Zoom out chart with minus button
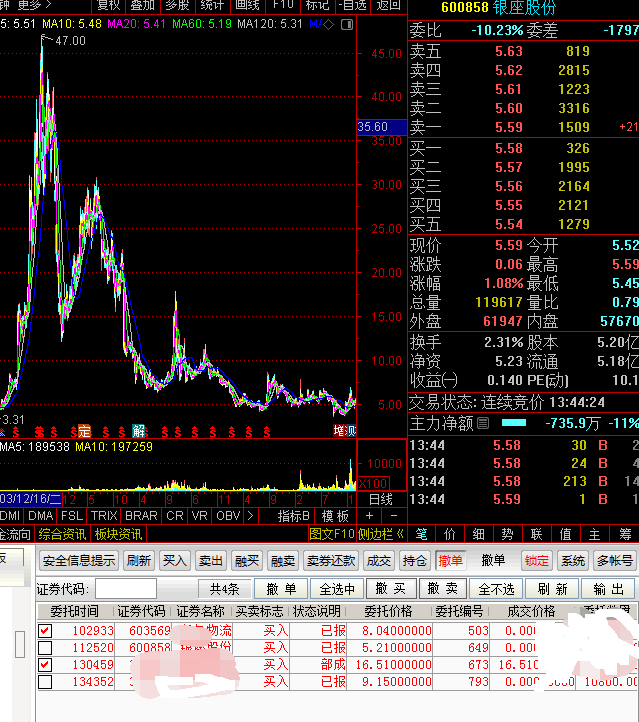 [x=394, y=516]
